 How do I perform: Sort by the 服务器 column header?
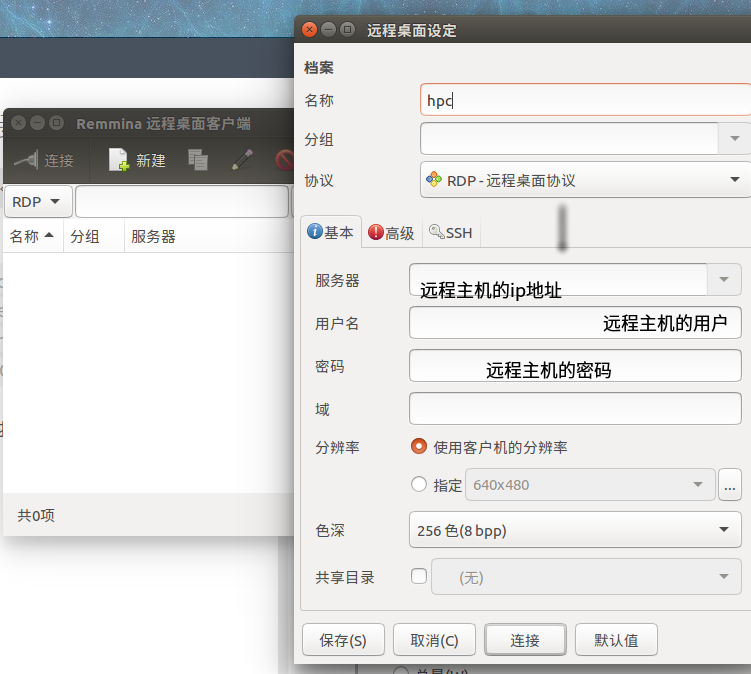tap(209, 236)
